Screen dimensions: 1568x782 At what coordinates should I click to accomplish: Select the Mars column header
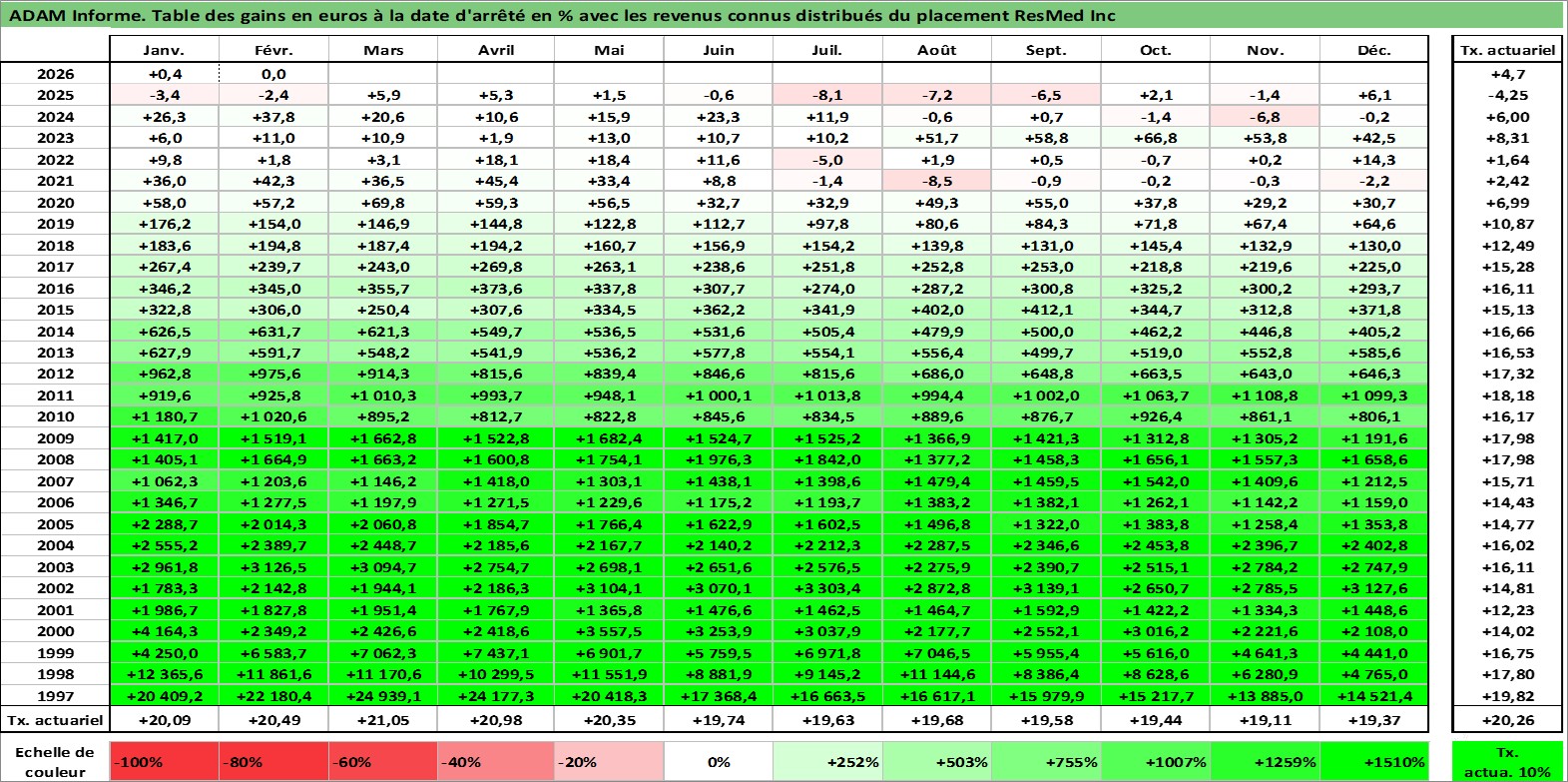(383, 50)
